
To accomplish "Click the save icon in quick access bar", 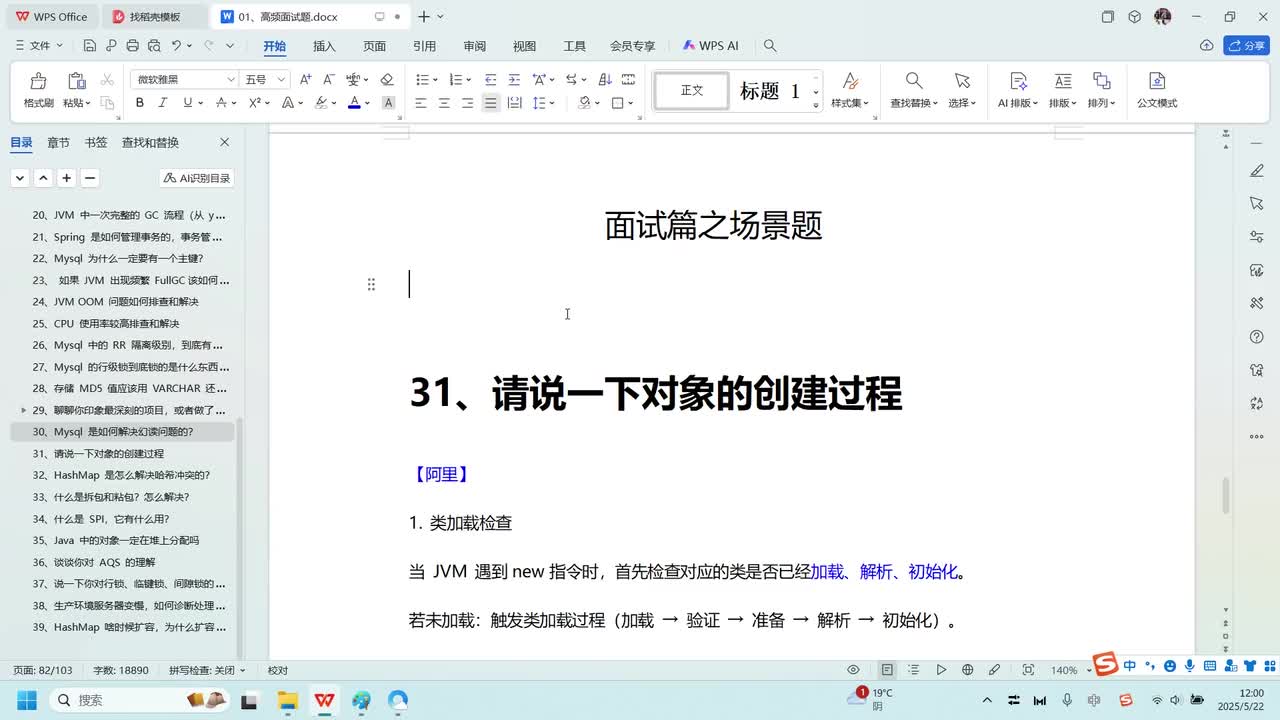I will click(x=90, y=45).
